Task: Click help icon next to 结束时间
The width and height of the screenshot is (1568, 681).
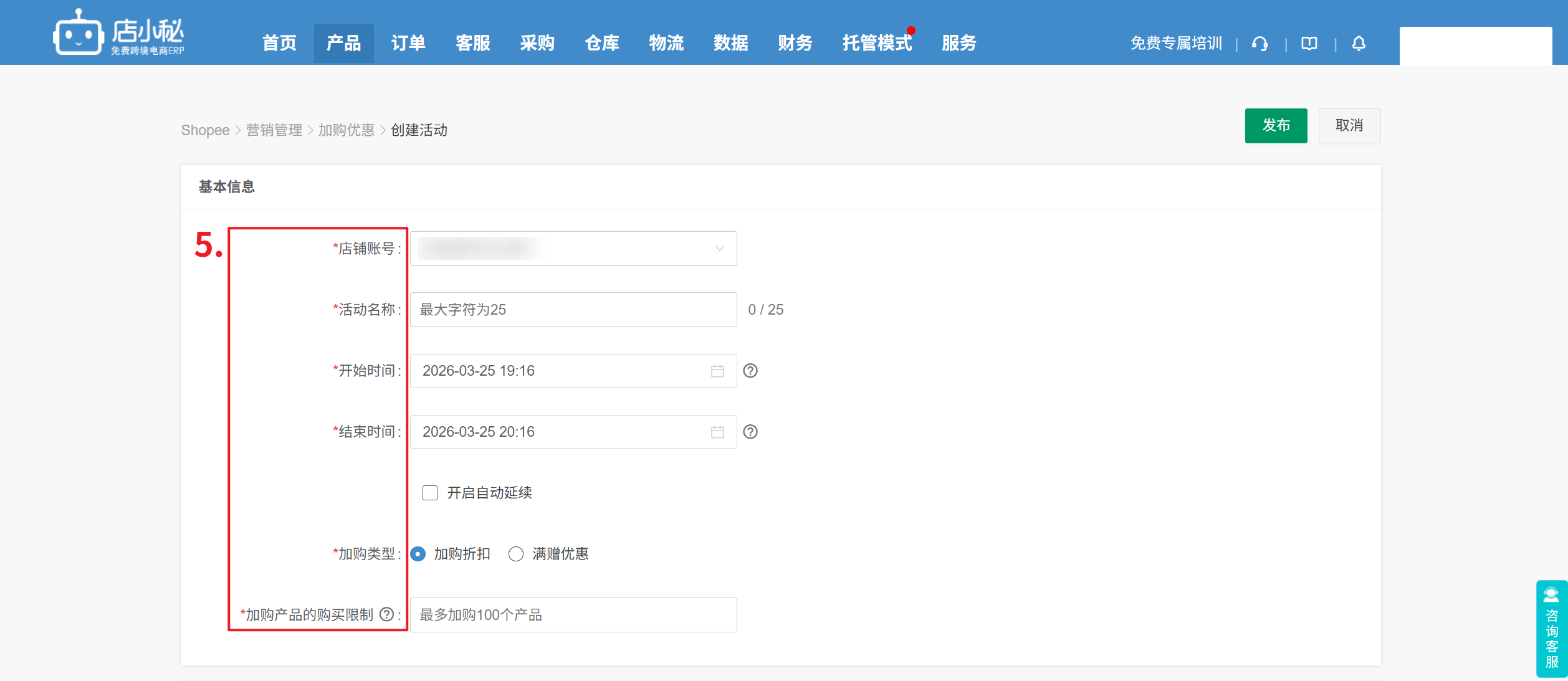Action: point(750,432)
